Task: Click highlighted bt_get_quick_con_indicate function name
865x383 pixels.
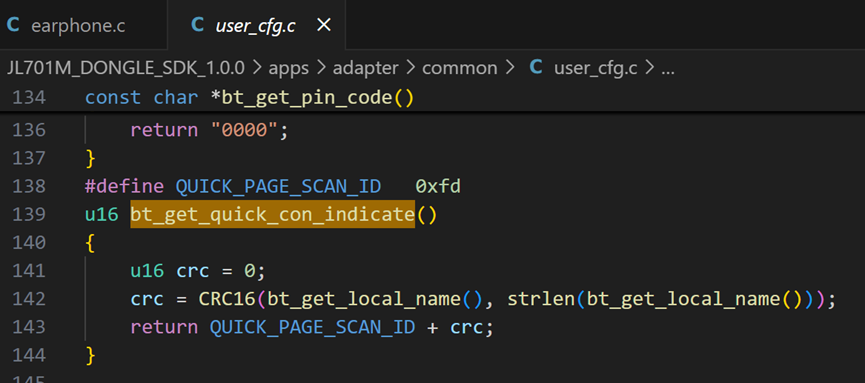Action: (x=273, y=215)
